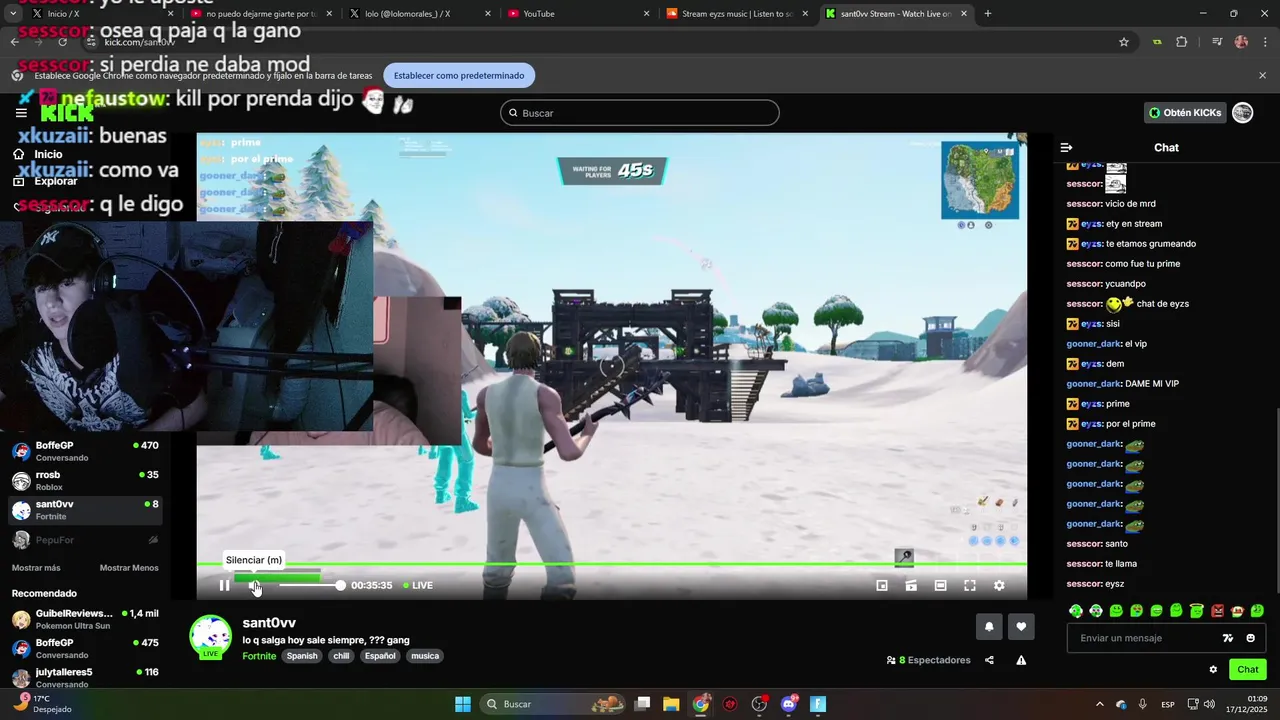Mute the stream with the speaker icon
The width and height of the screenshot is (1280, 720).
[254, 586]
